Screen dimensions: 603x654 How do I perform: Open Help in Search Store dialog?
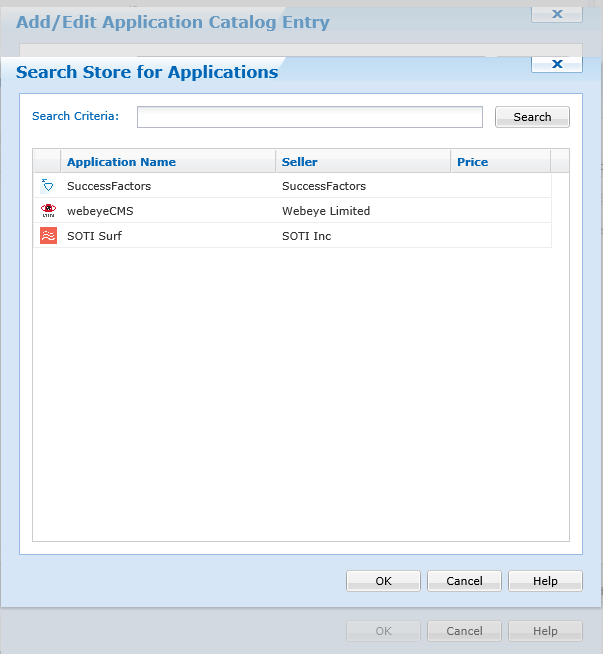[x=545, y=581]
